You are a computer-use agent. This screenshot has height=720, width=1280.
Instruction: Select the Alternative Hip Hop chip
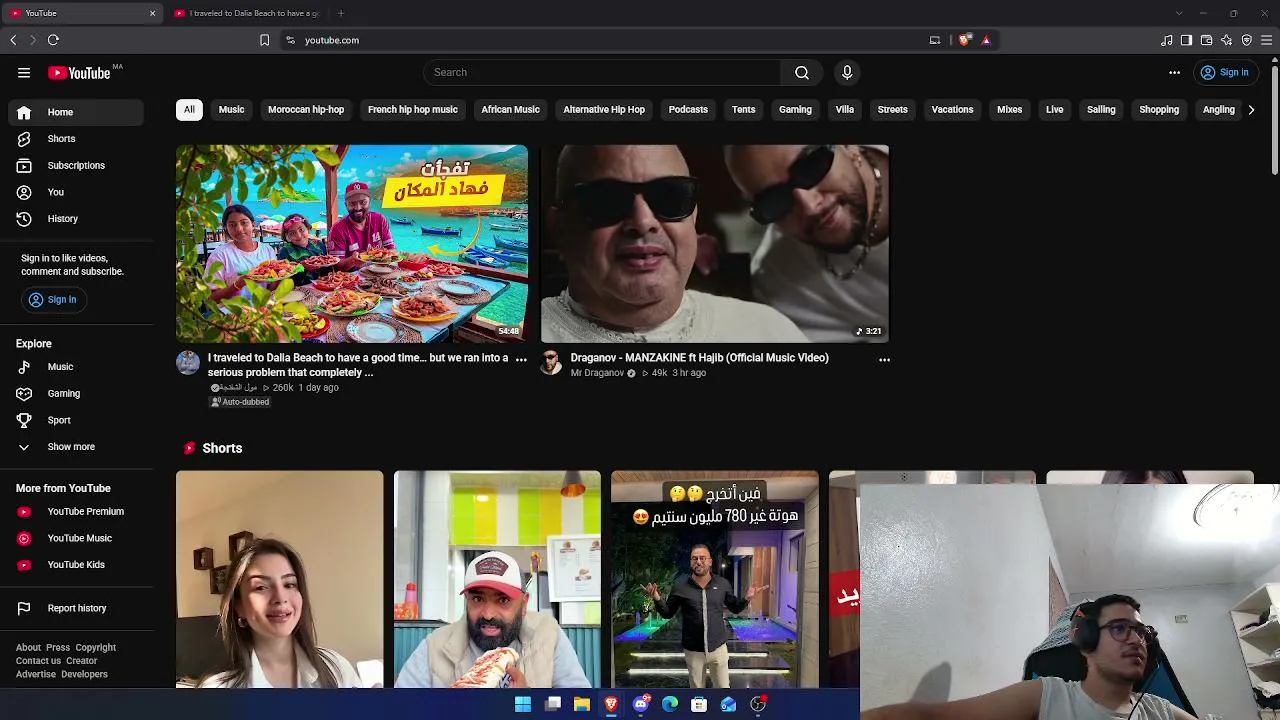[604, 110]
